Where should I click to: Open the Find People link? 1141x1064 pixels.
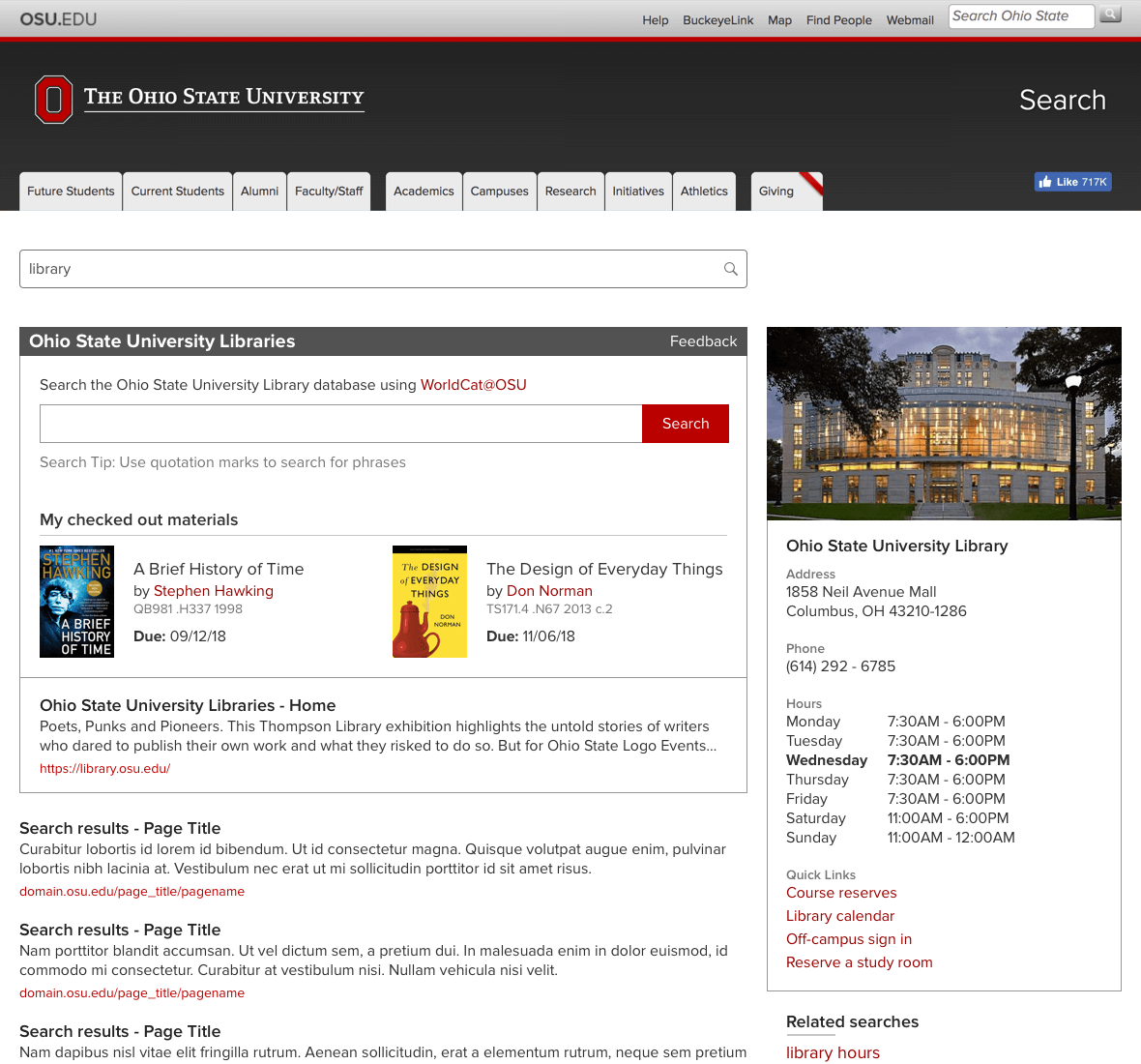tap(838, 20)
